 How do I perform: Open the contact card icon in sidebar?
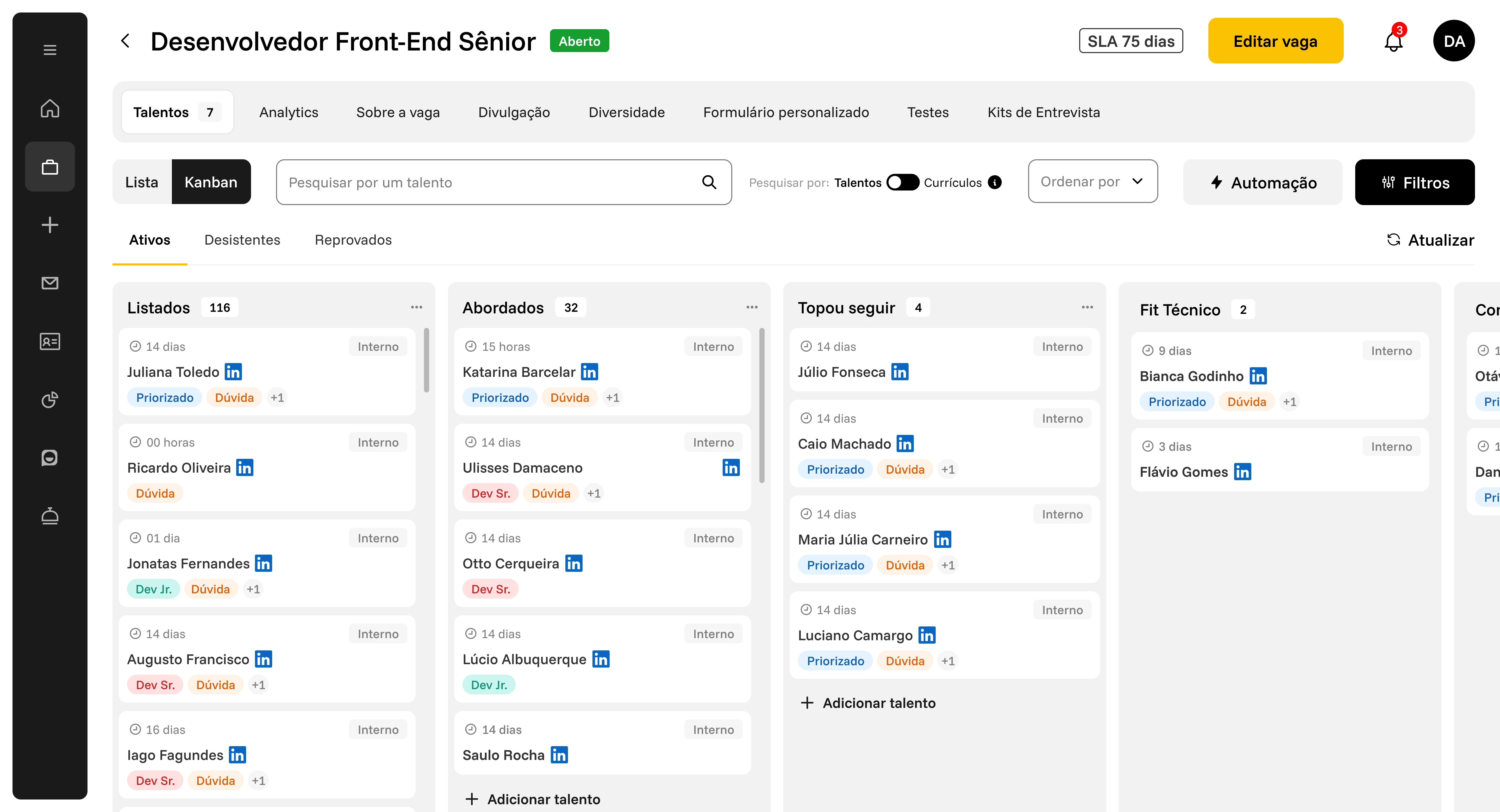point(50,341)
